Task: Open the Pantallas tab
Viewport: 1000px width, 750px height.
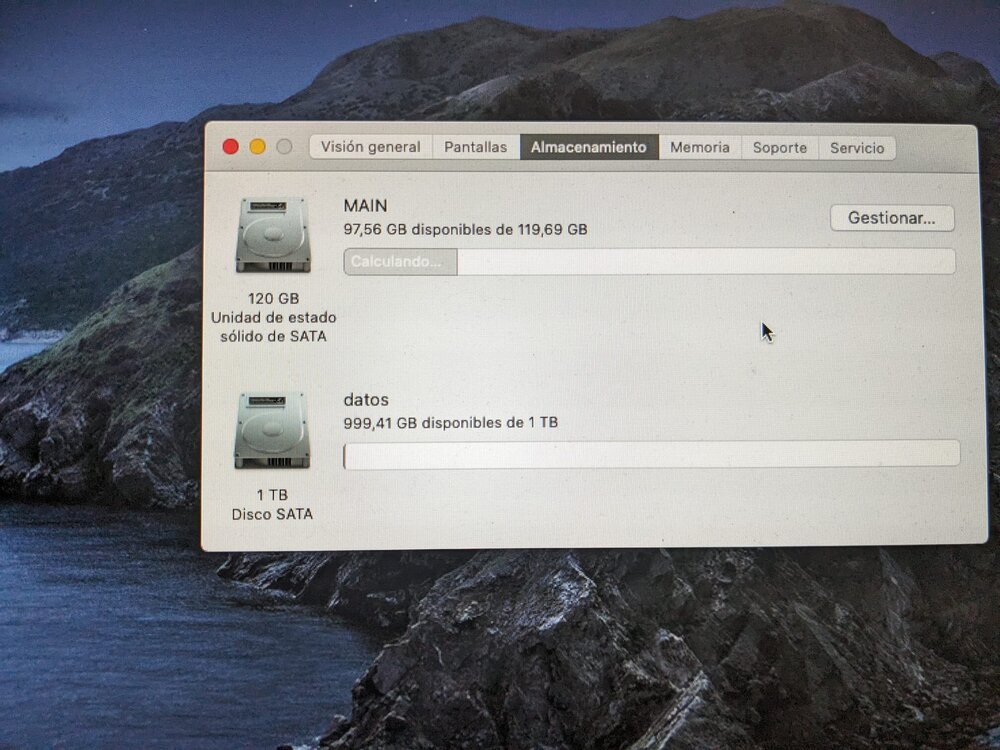Action: coord(476,147)
